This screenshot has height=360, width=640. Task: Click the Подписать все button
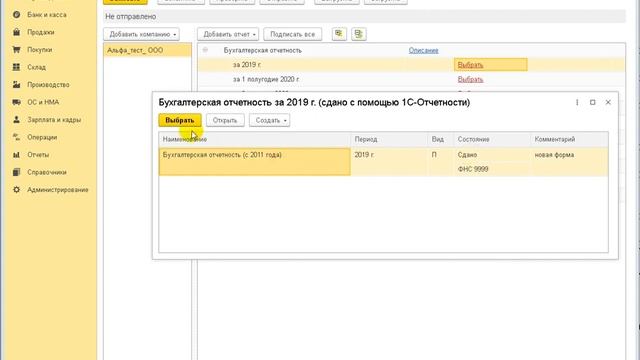point(293,34)
